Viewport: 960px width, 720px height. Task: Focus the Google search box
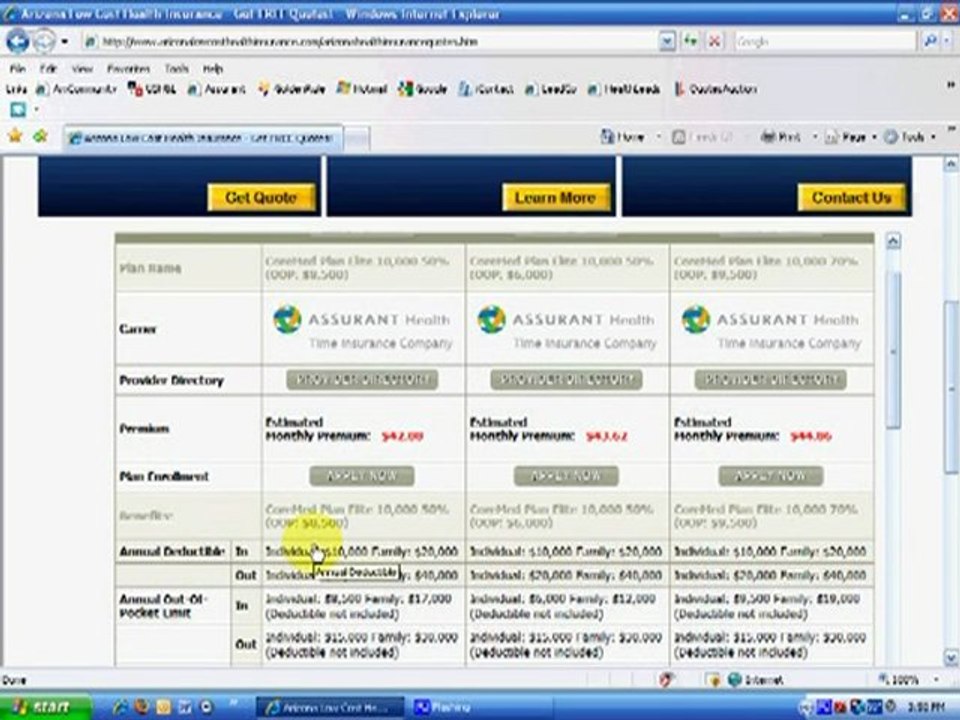click(825, 42)
